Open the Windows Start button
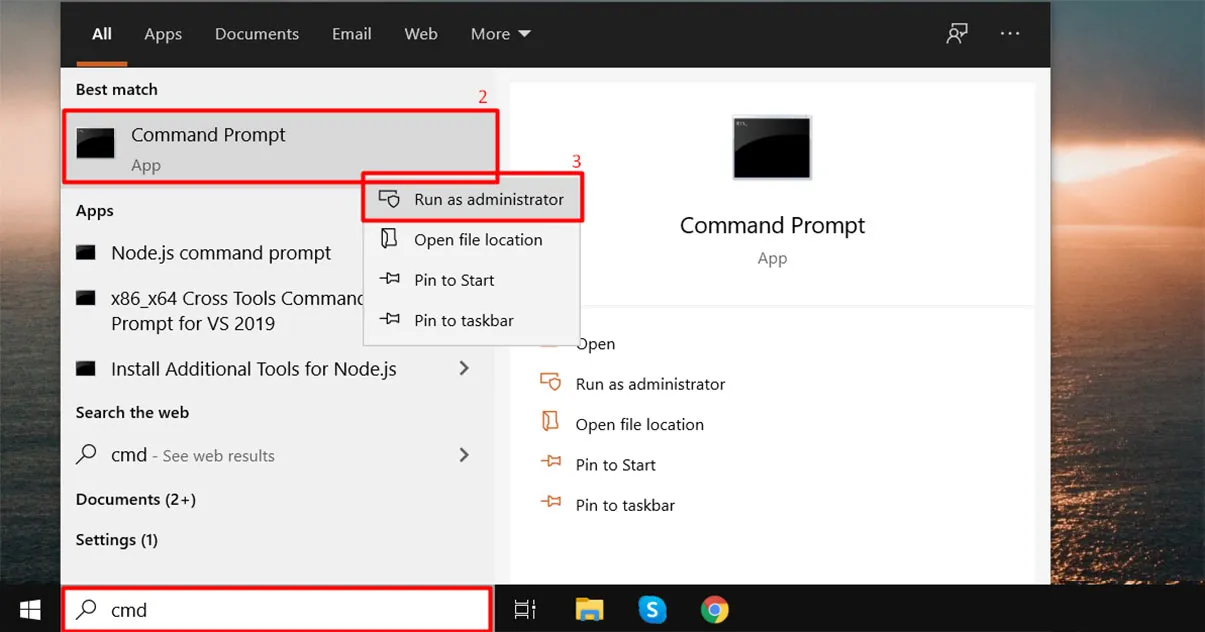The height and width of the screenshot is (632, 1205). tap(30, 609)
